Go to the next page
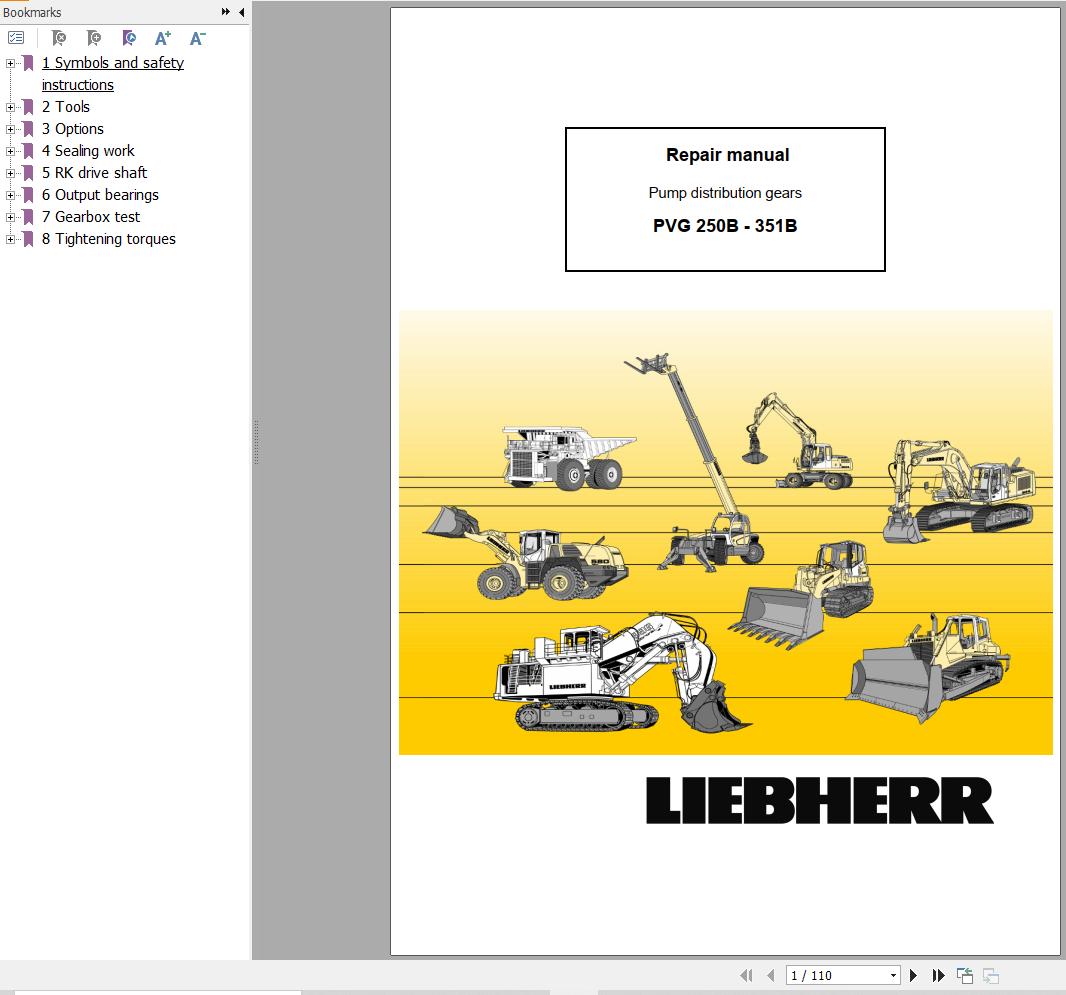 (914, 975)
